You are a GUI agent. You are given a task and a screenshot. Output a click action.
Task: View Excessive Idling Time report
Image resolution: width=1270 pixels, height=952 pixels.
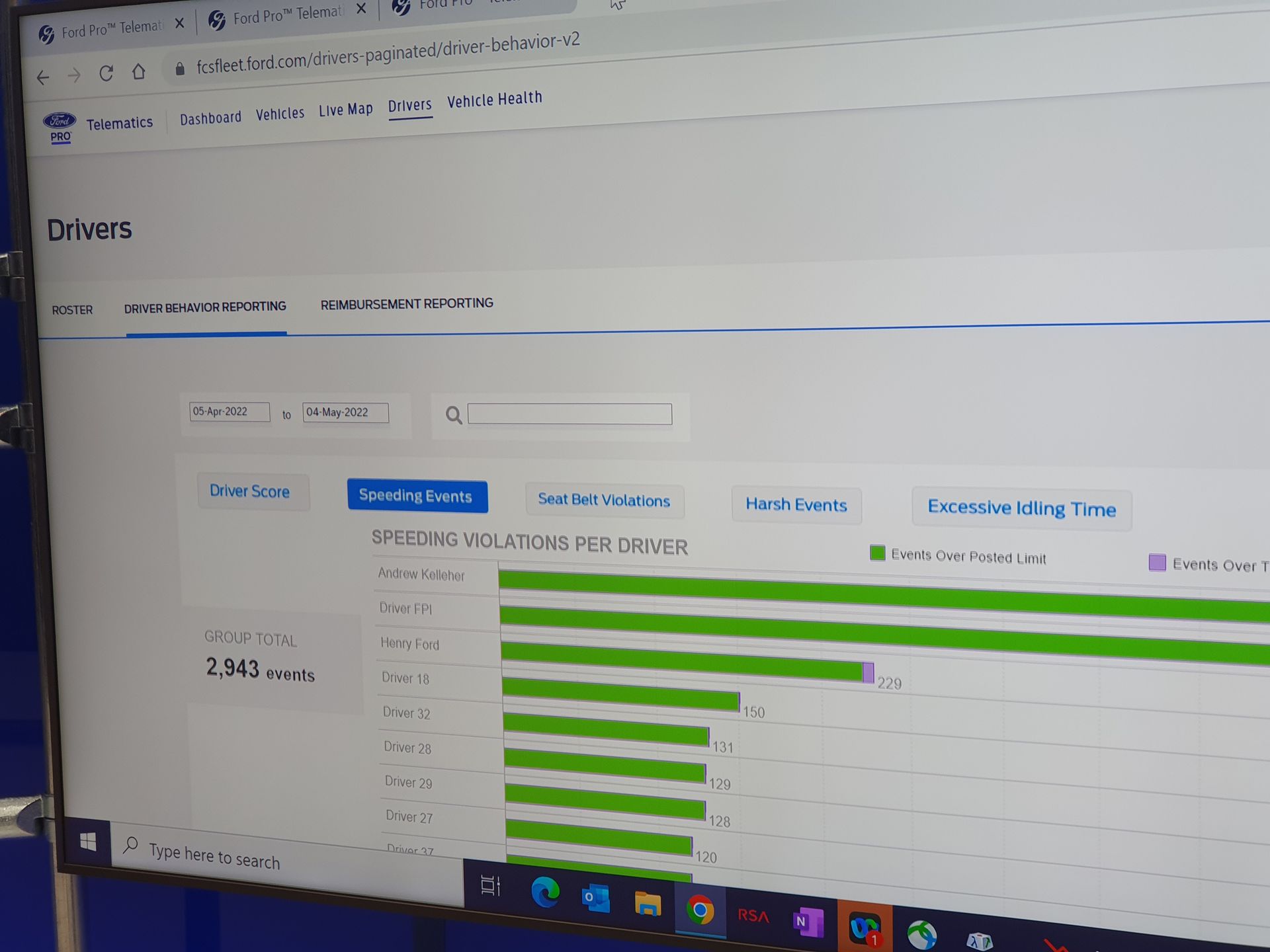1021,508
